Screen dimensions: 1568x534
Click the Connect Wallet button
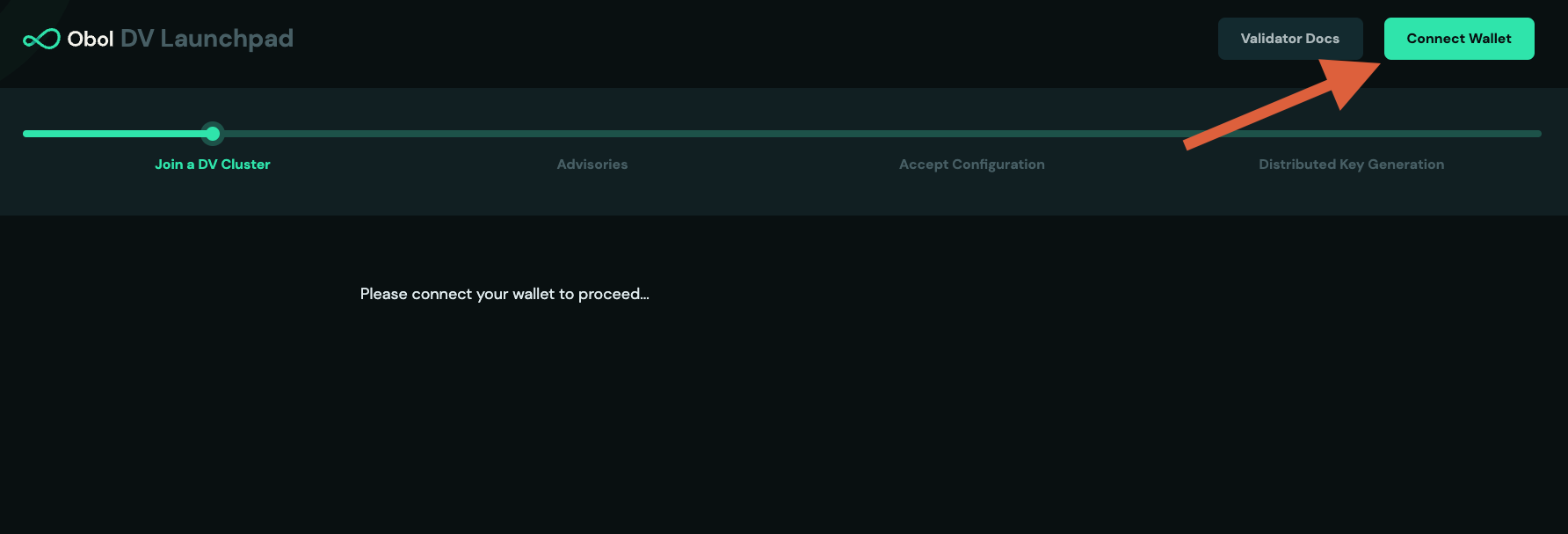pyautogui.click(x=1459, y=38)
